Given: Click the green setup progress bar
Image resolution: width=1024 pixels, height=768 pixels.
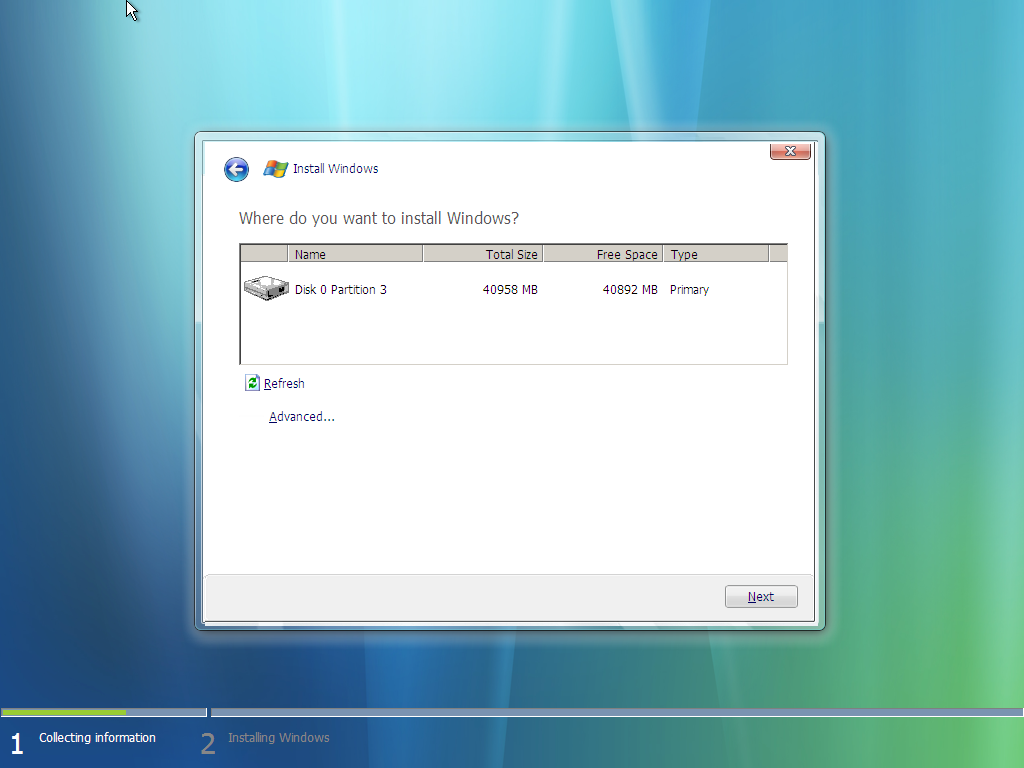Looking at the screenshot, I should pos(64,712).
